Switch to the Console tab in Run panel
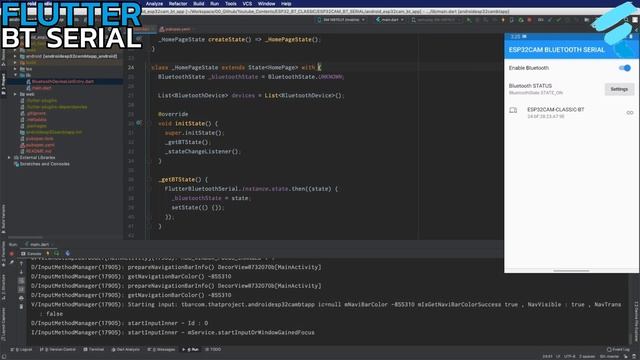This screenshot has height=360, width=640. (x=31, y=254)
